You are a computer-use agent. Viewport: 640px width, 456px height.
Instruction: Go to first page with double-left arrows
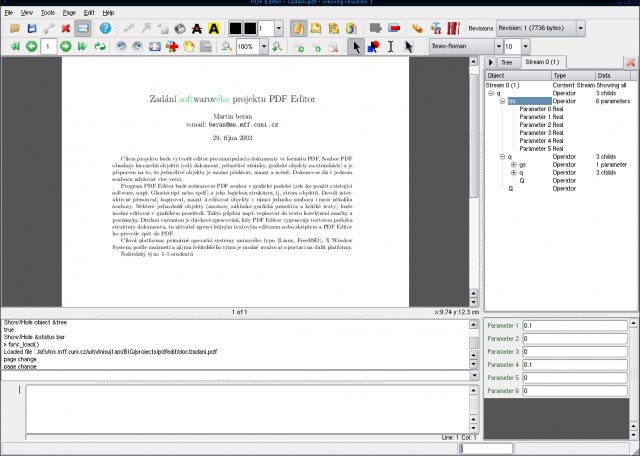pyautogui.click(x=15, y=47)
